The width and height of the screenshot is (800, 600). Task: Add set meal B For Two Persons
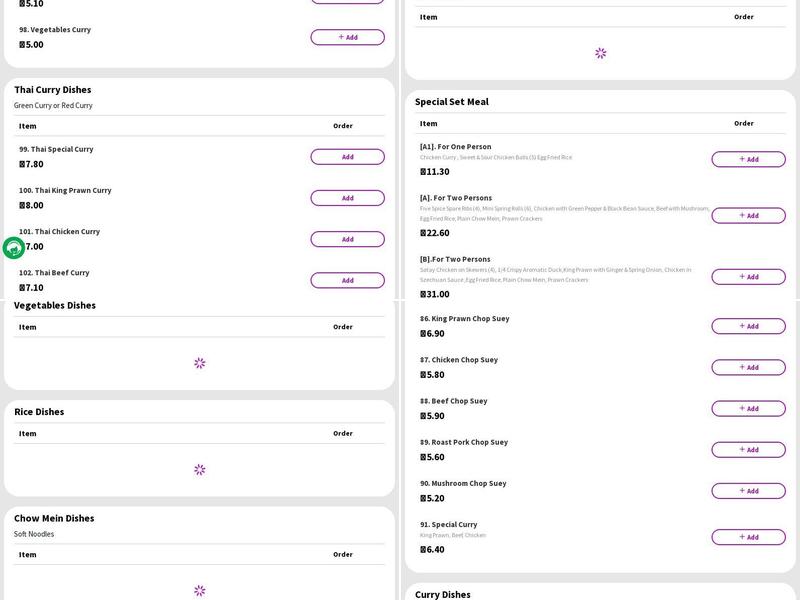[x=748, y=276]
